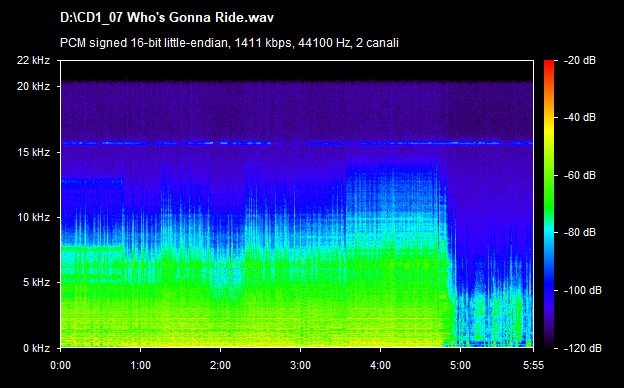Click the red top of the dB color scale
Screen dimensions: 624x388
[549, 64]
